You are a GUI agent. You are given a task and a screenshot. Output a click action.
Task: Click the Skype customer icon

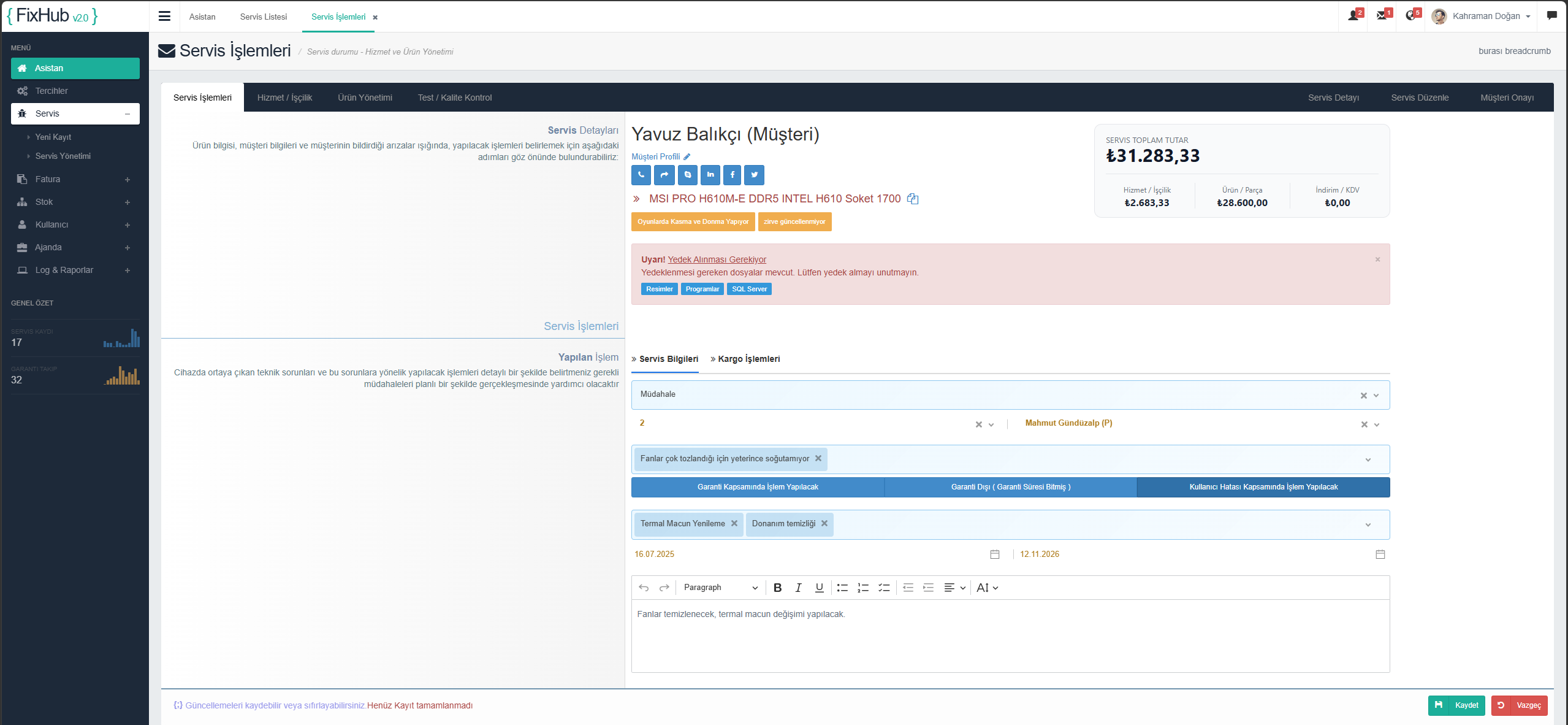tap(687, 175)
